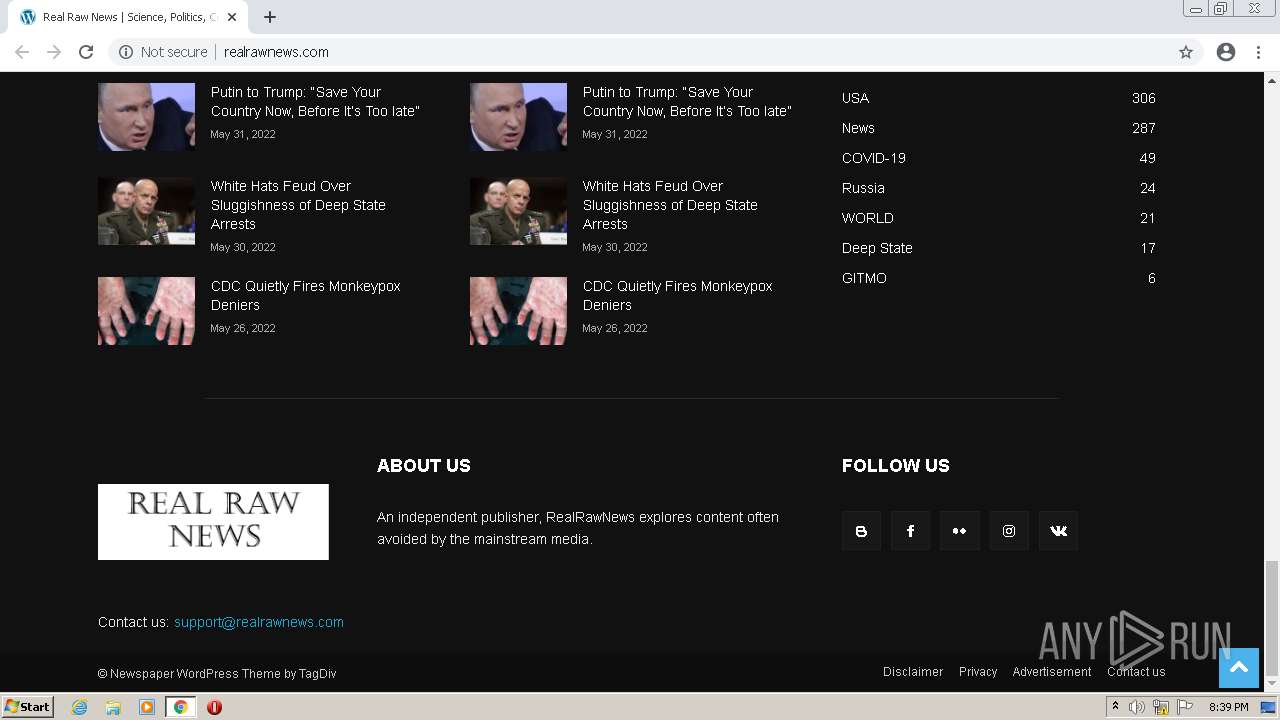Open the Deep State category

877,248
